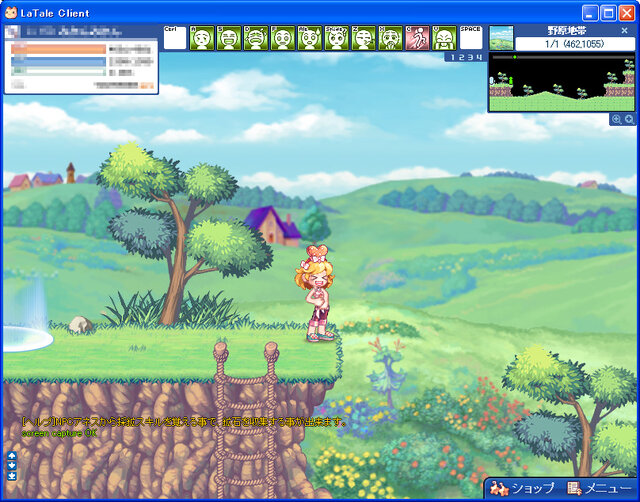
Task: Use the sitting squint emote on slot V
Action: [x=444, y=38]
